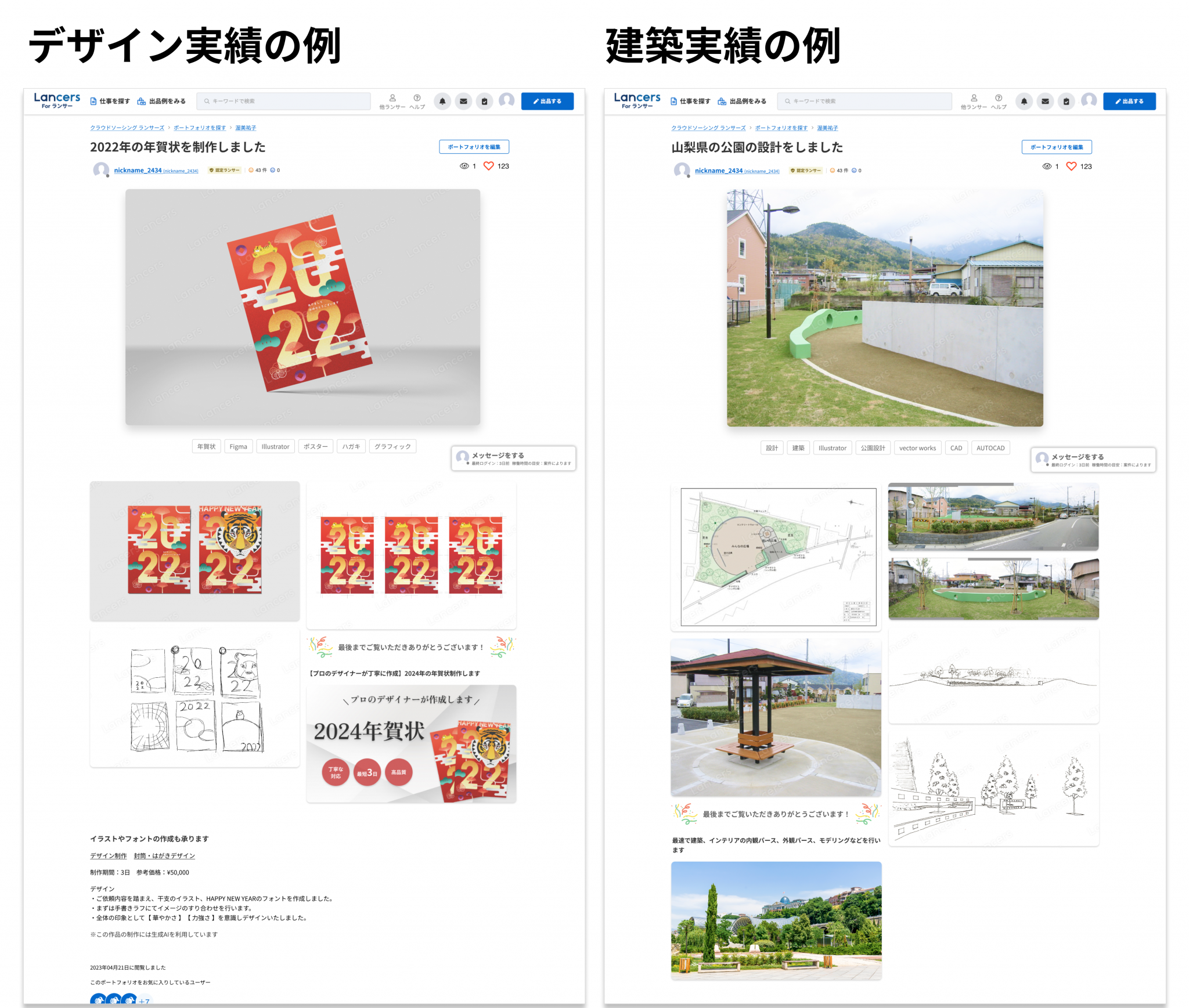This screenshot has height=1008, width=1189.
Task: Click the Lancers logo on the 2022年賀状 page
Action: [x=57, y=100]
